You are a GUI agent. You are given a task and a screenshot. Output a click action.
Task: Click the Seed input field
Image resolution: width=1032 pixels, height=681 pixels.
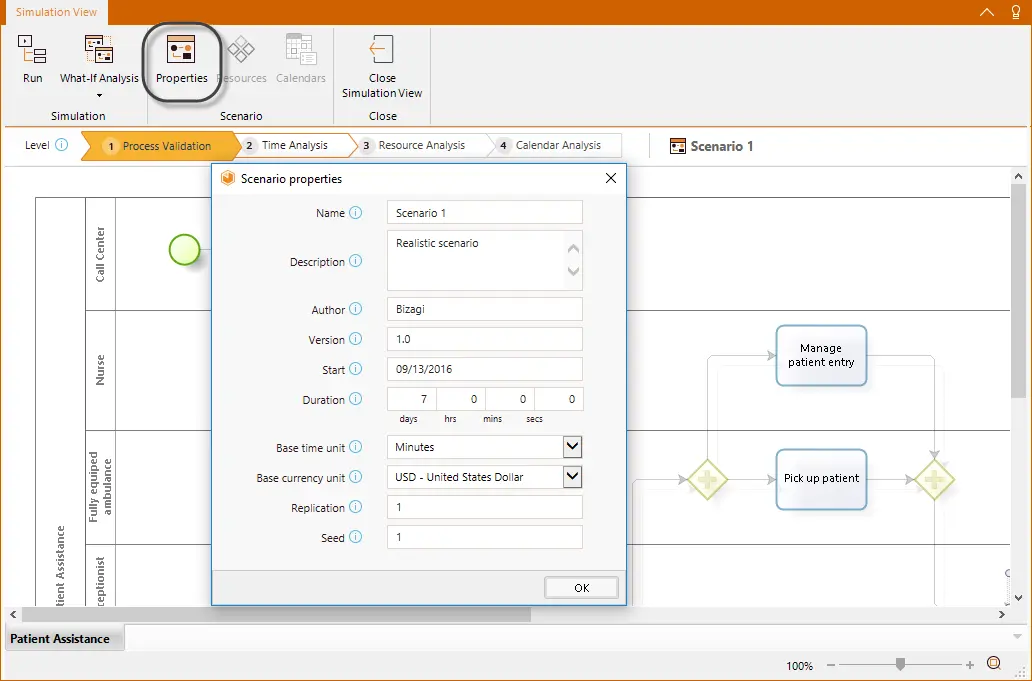pyautogui.click(x=484, y=537)
